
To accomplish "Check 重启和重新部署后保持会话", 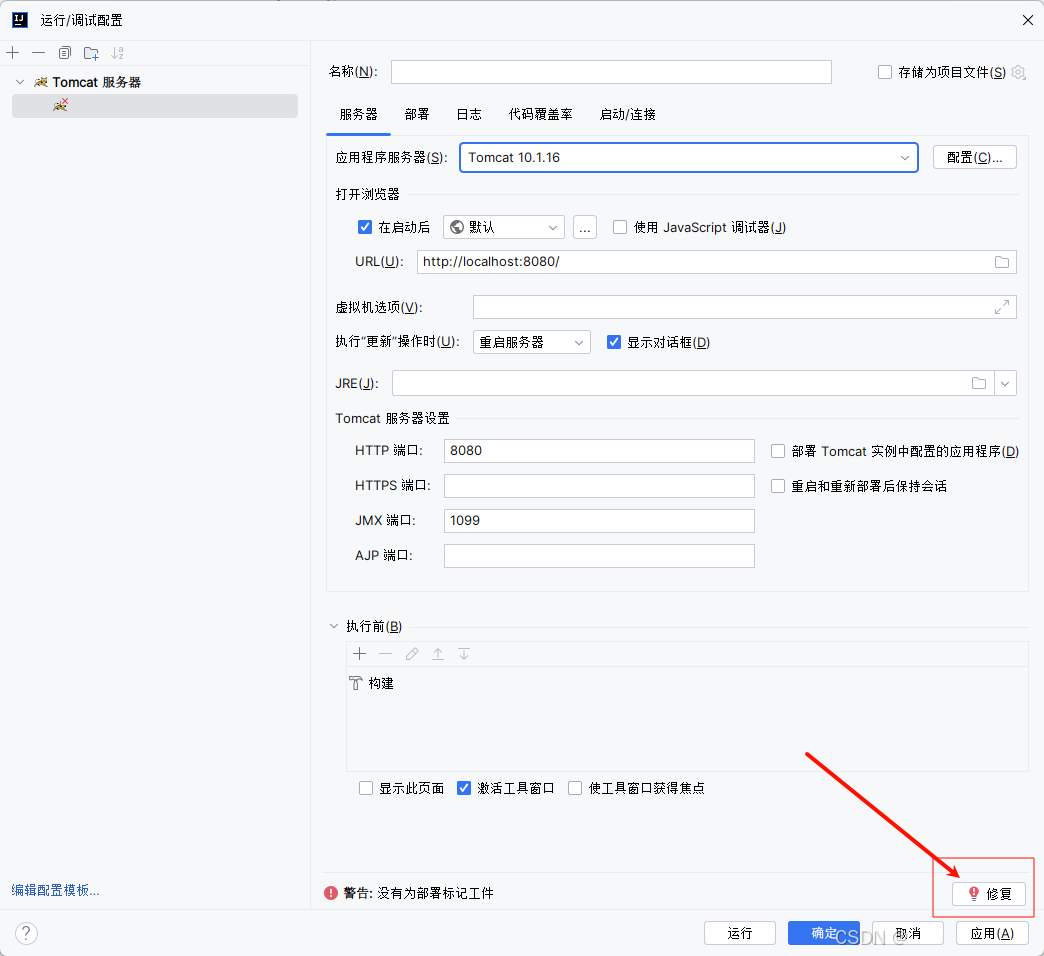I will click(777, 486).
